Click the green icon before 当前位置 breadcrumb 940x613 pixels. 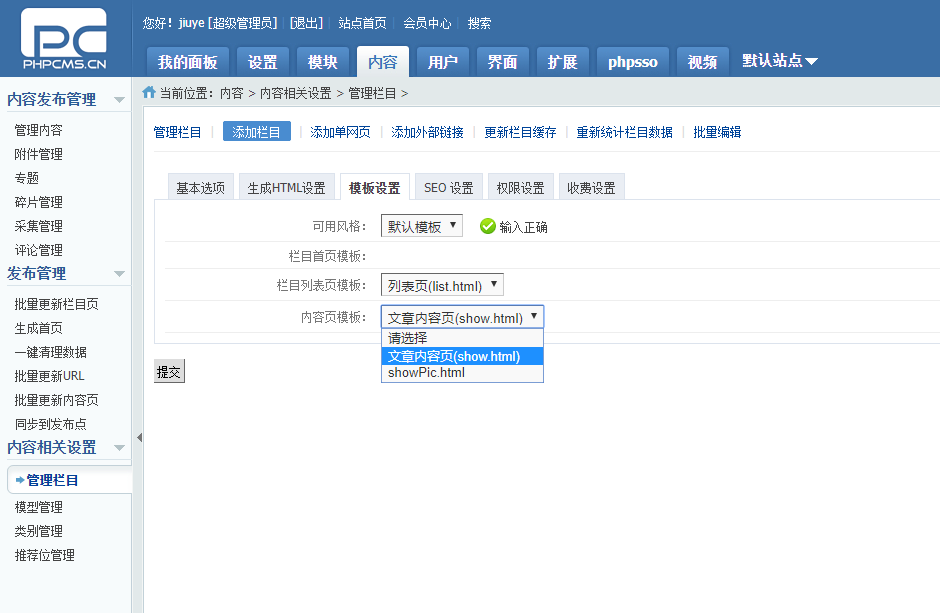click(147, 92)
